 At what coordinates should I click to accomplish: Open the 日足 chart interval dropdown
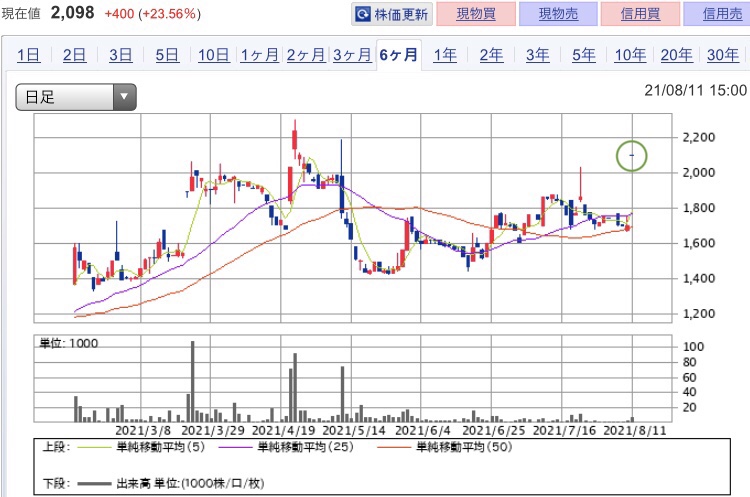76,97
